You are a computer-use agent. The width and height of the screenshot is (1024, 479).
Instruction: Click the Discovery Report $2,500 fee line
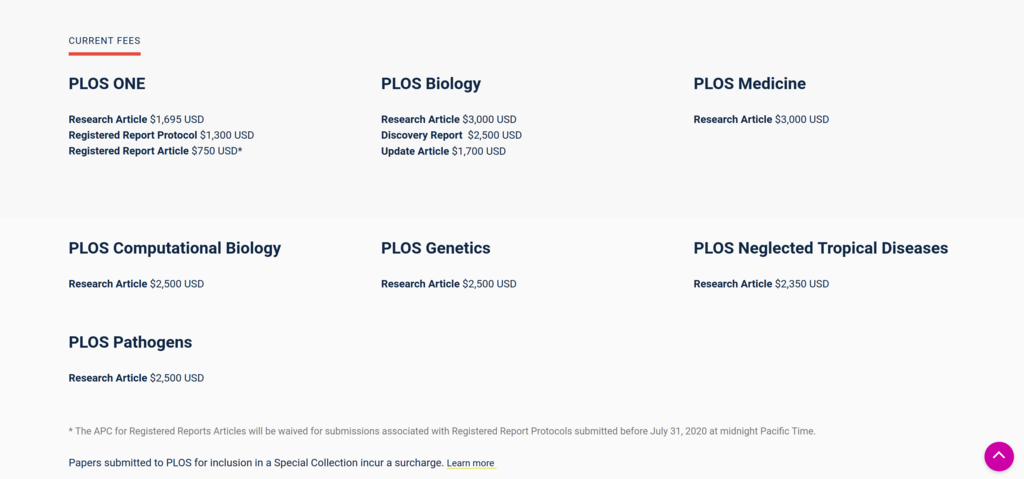(x=451, y=135)
